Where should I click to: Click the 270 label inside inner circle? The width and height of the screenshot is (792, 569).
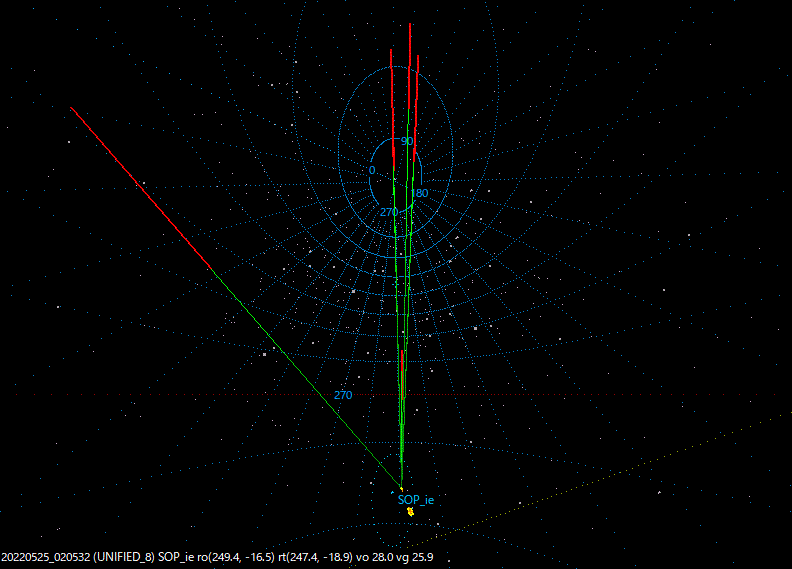click(389, 212)
